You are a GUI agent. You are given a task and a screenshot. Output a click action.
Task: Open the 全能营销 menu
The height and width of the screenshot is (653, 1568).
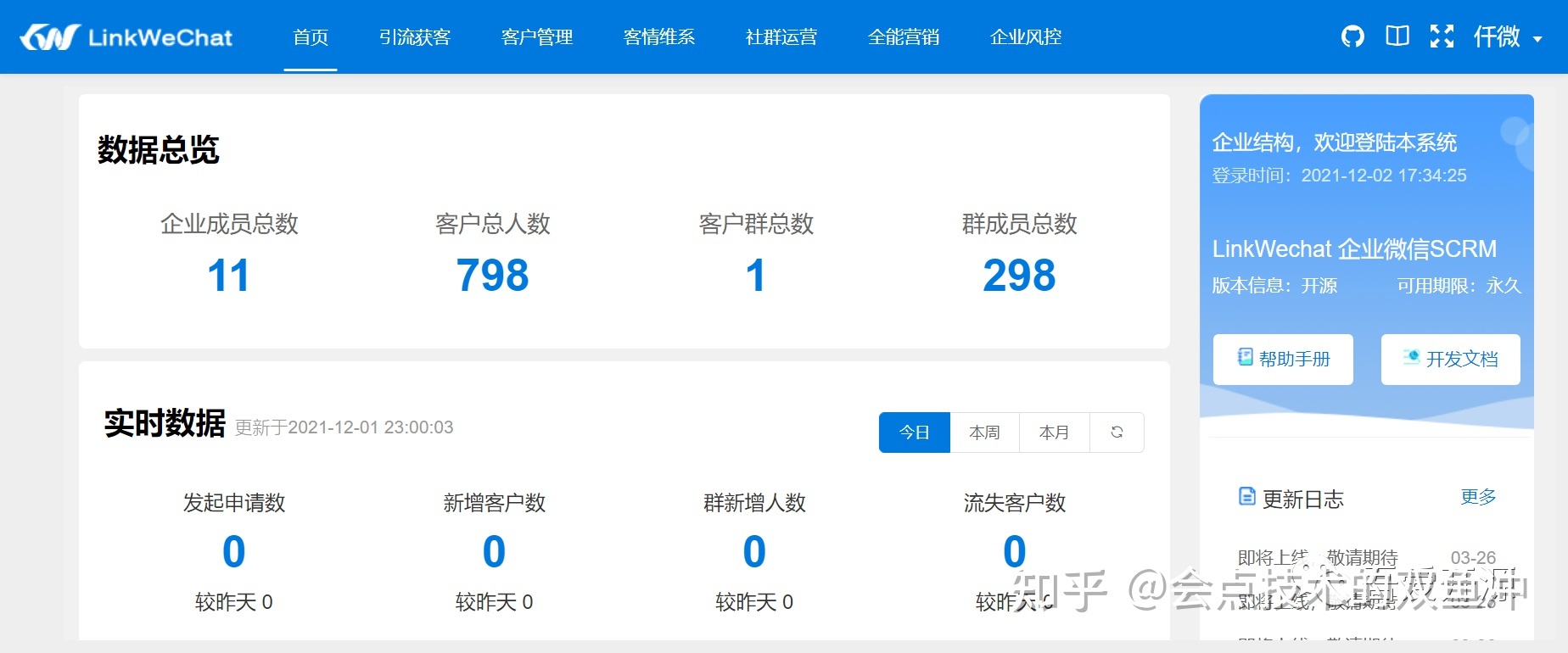coord(904,37)
